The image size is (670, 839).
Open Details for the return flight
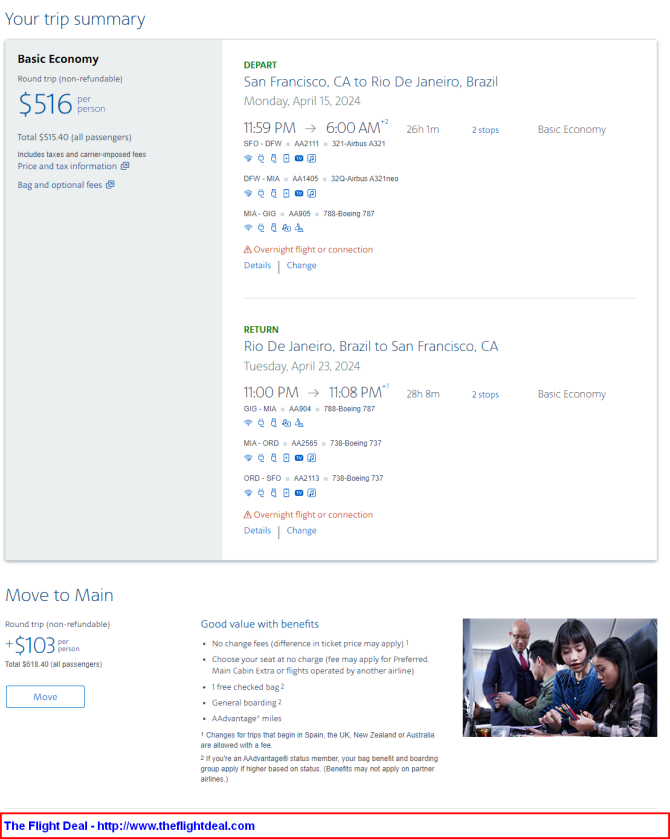click(x=257, y=531)
